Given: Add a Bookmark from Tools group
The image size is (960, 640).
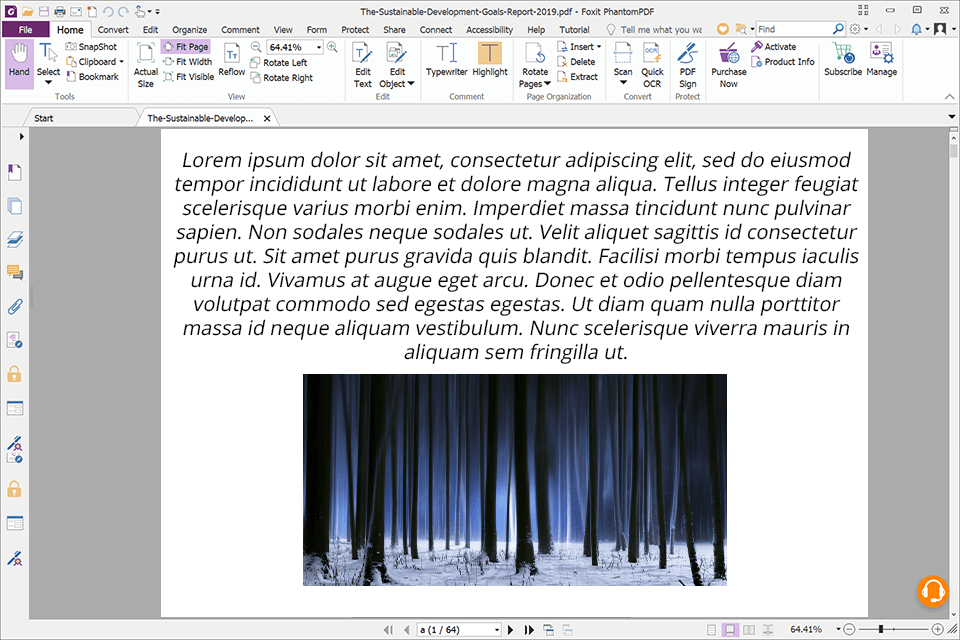Looking at the screenshot, I should click(92, 77).
